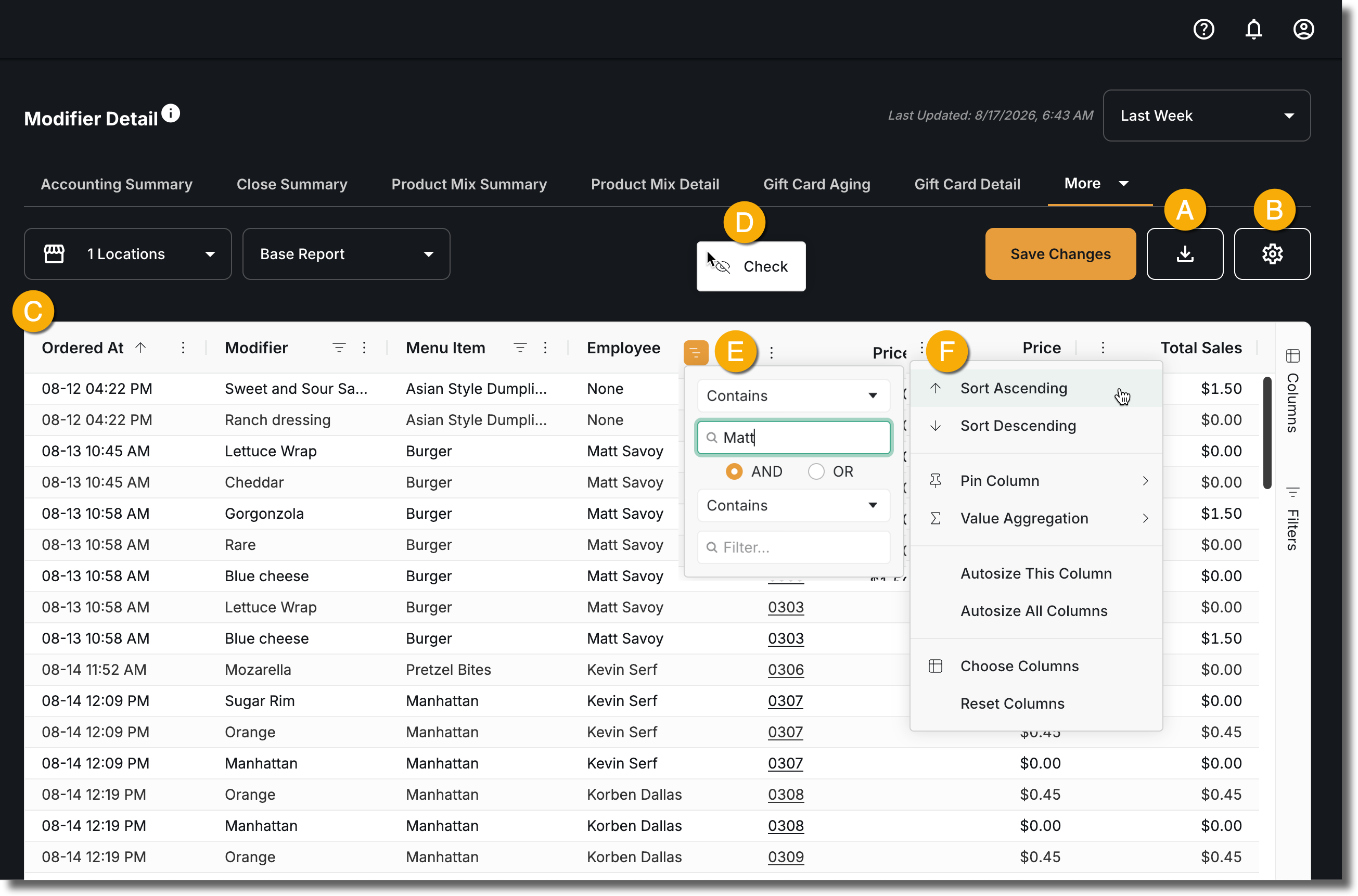Open the Modifier column filter icon
This screenshot has height=896, width=1358.
pyautogui.click(x=339, y=348)
